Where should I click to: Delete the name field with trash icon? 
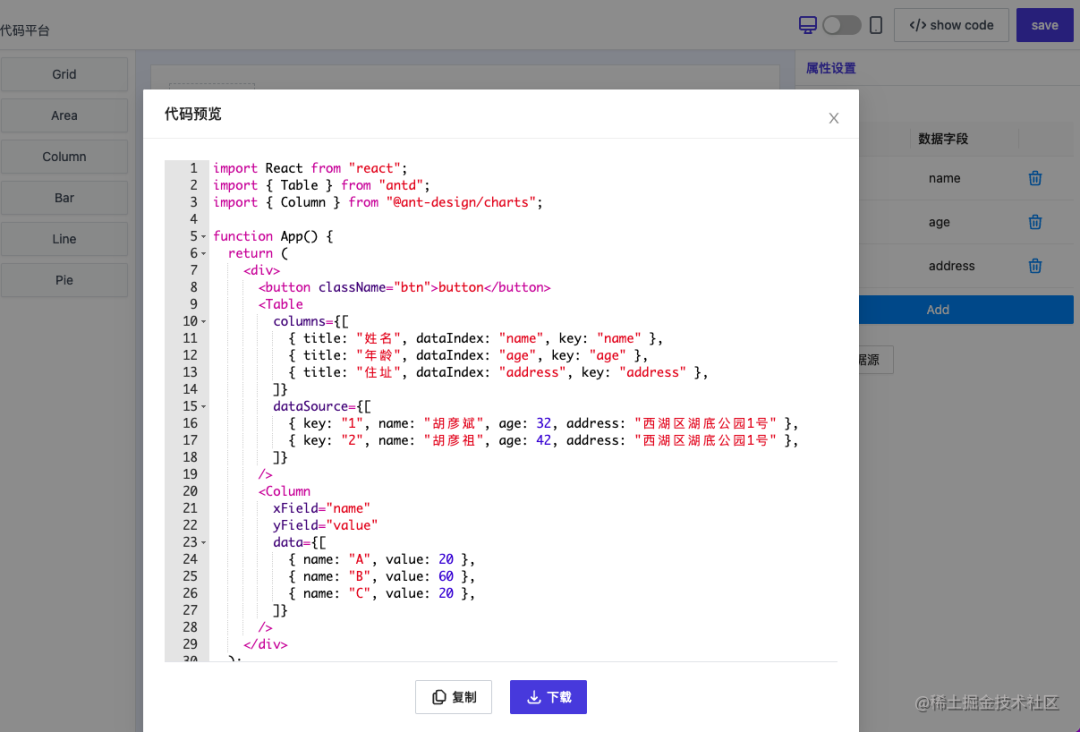point(1035,178)
